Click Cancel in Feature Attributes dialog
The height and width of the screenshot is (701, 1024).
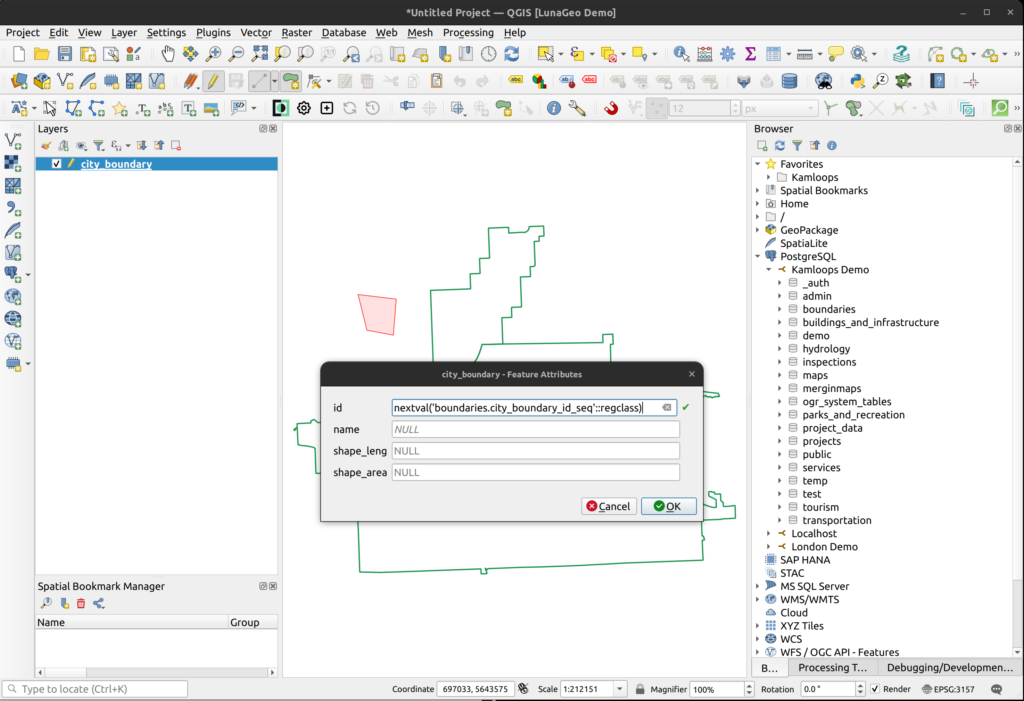click(x=608, y=506)
